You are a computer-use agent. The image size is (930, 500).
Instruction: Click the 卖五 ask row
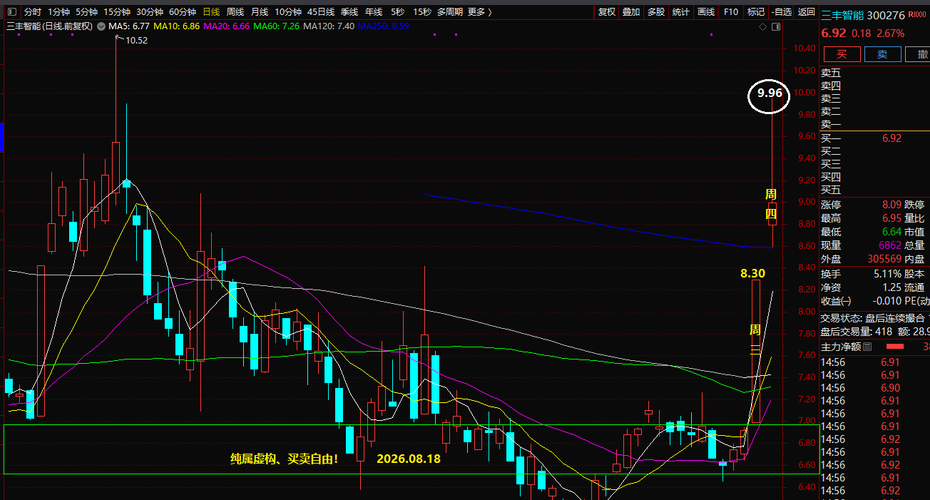tap(875, 73)
